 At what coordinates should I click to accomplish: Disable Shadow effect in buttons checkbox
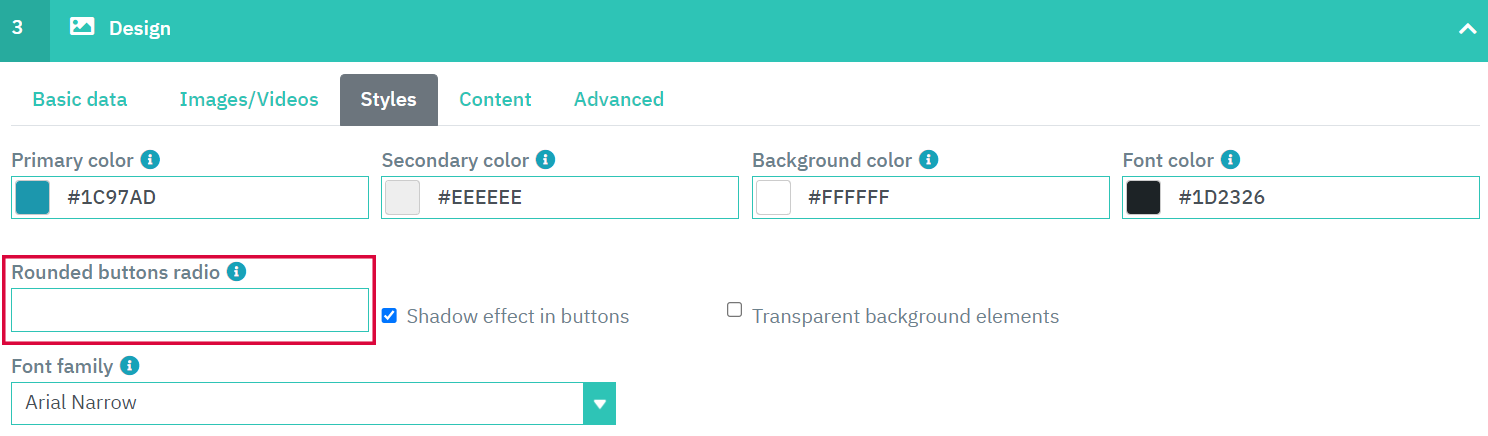click(x=390, y=316)
